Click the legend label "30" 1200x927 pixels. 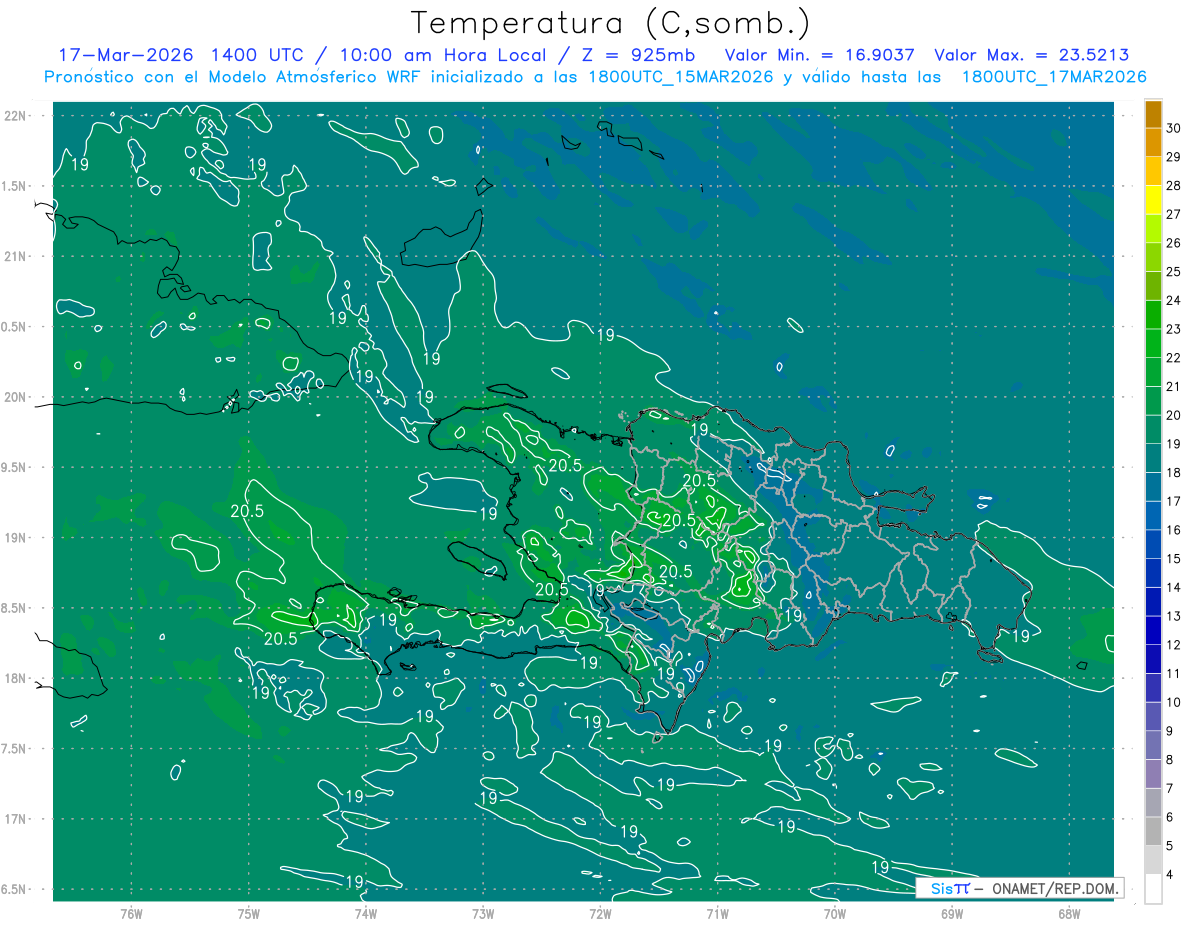[x=1173, y=128]
